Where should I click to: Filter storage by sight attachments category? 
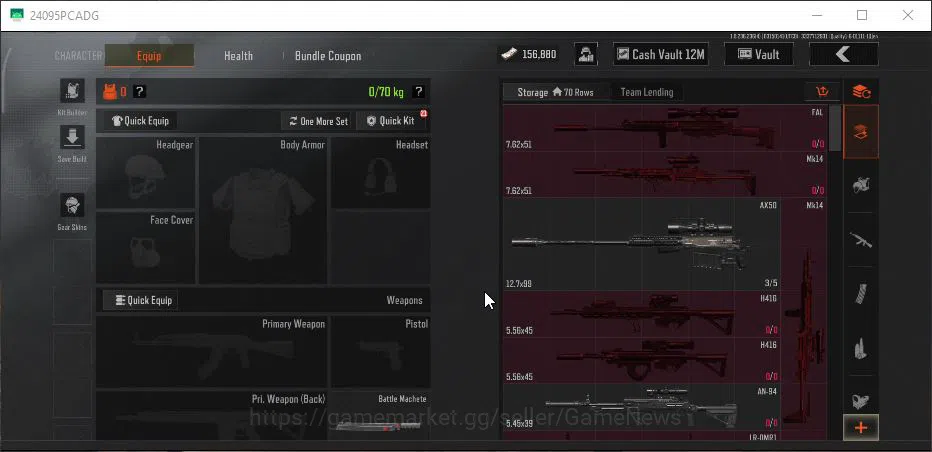click(x=861, y=400)
